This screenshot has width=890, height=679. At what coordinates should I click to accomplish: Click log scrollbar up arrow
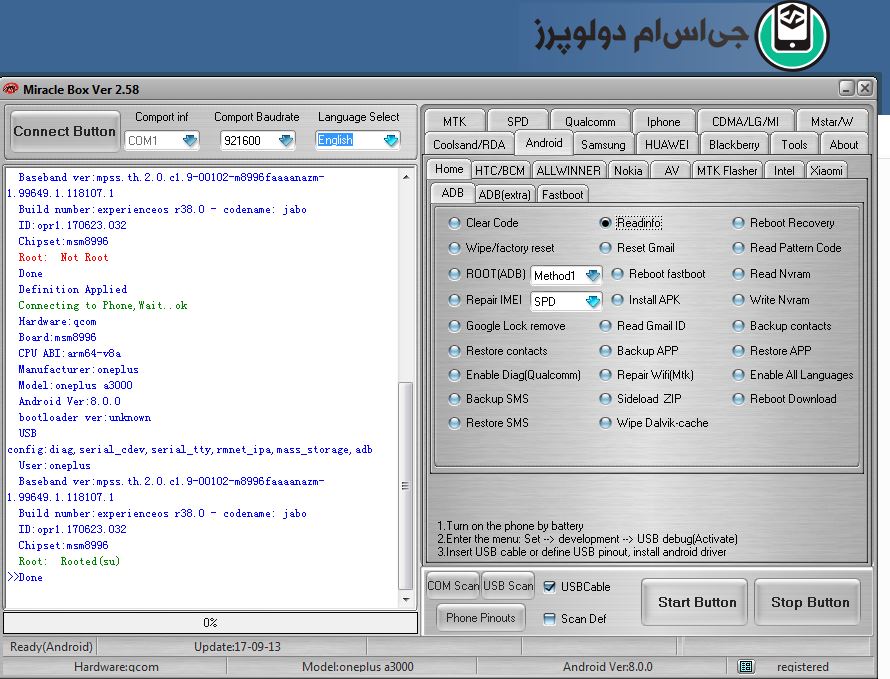tap(406, 177)
